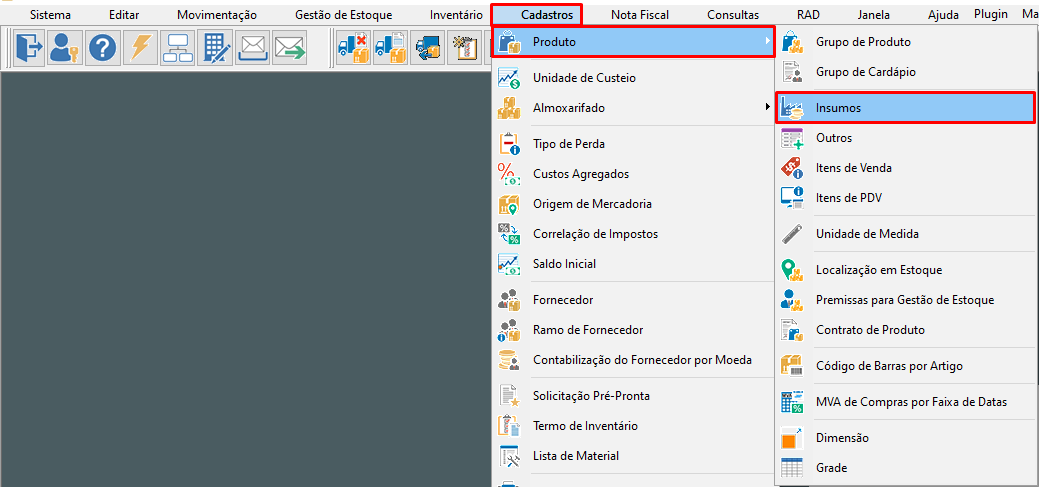The image size is (1039, 487).
Task: Choose Outros in the Produto submenu
Action: [x=905, y=138]
